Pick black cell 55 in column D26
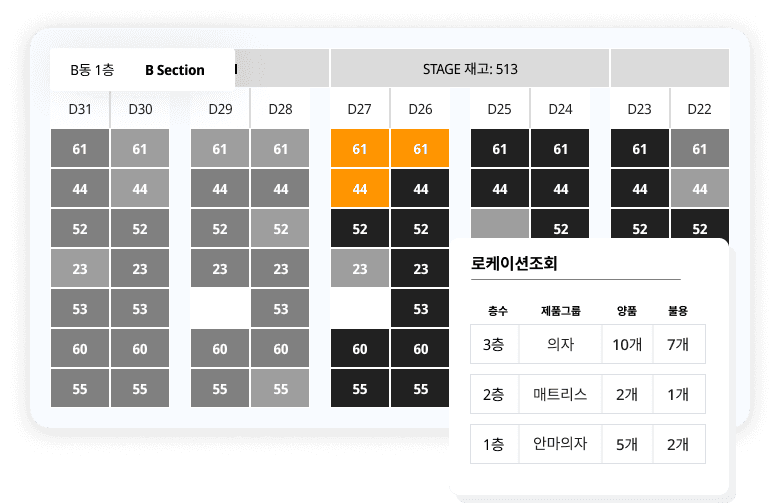Viewport: 775px width, 503px height. (x=420, y=388)
